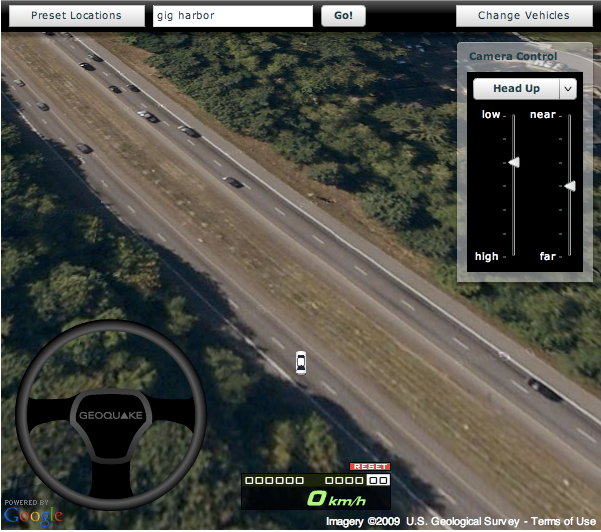The image size is (601, 532).
Task: Click the 'low' label on height slider
Action: pos(491,115)
